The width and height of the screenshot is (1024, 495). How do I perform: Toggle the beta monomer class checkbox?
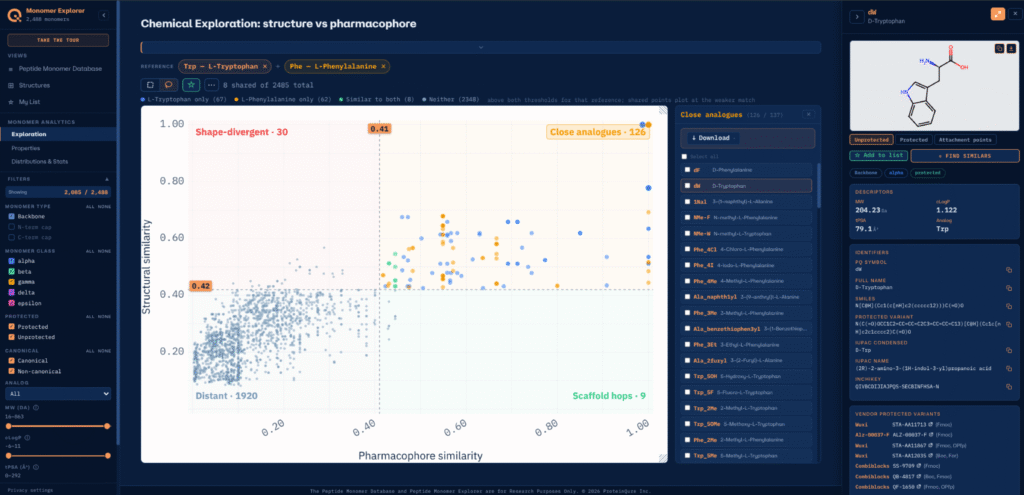click(11, 271)
